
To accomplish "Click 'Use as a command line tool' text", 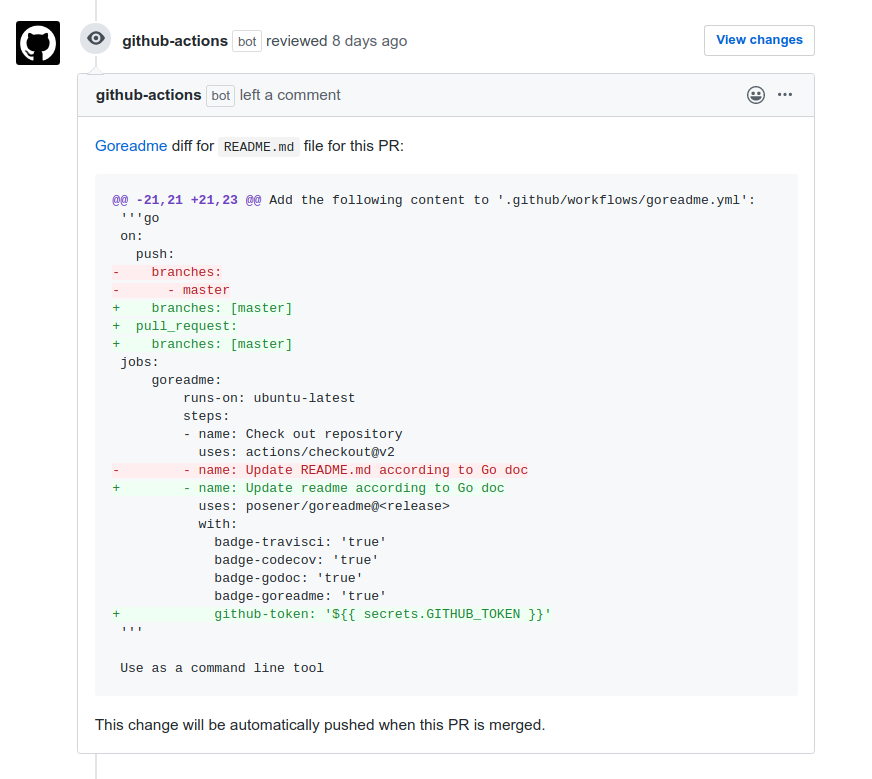I will point(222,668).
